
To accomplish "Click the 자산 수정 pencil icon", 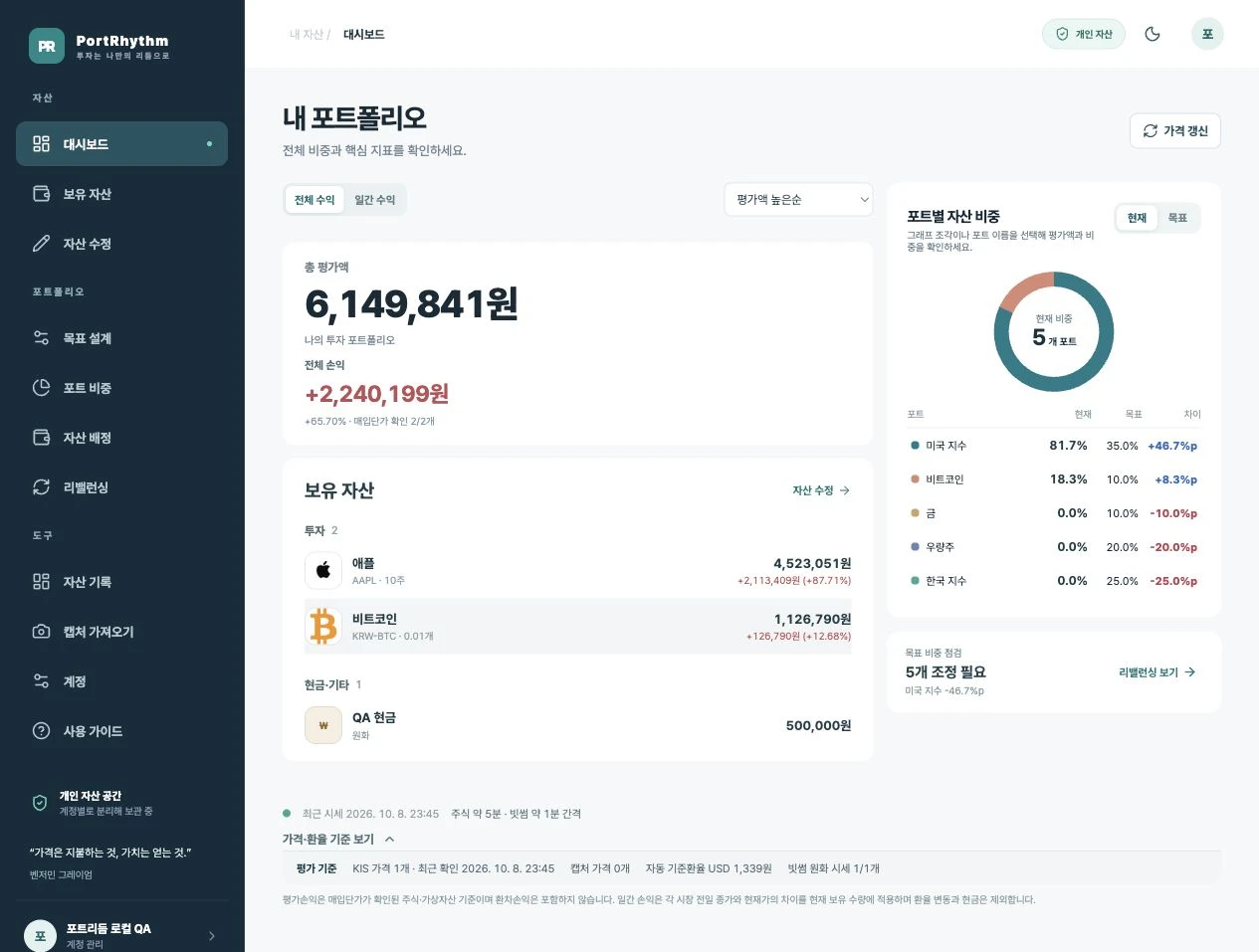I will pyautogui.click(x=41, y=243).
